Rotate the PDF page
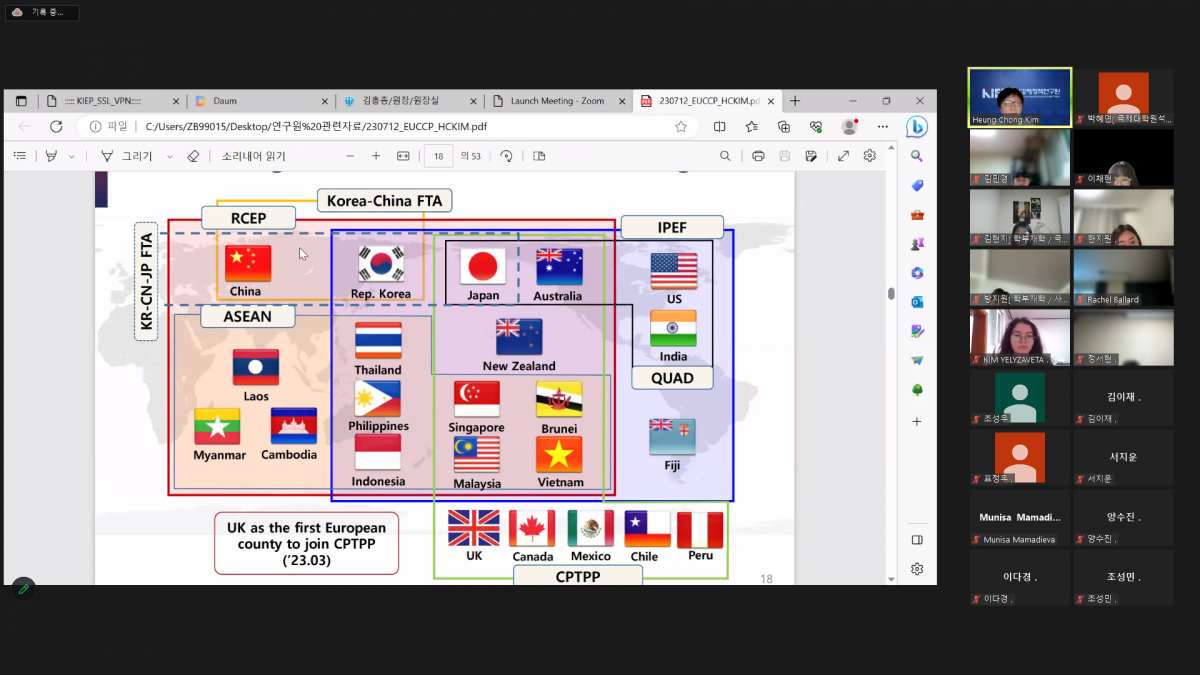 tap(508, 156)
